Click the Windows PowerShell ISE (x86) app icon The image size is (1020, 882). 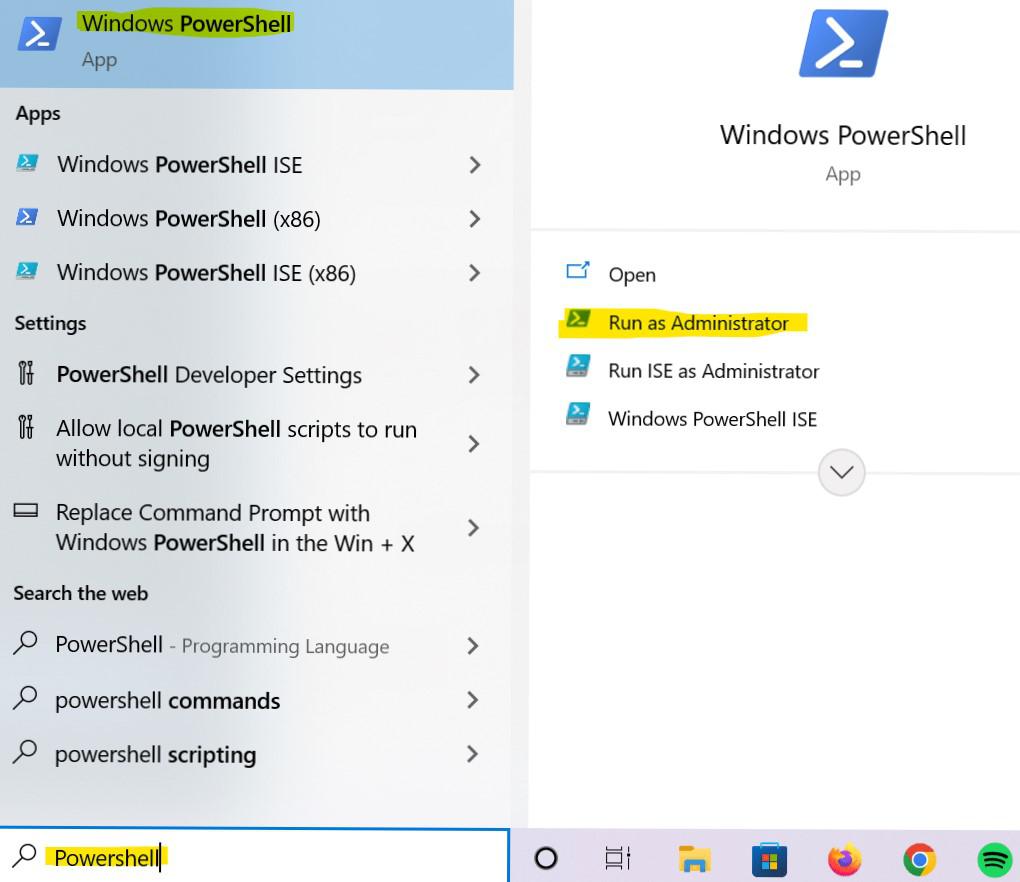(x=27, y=271)
